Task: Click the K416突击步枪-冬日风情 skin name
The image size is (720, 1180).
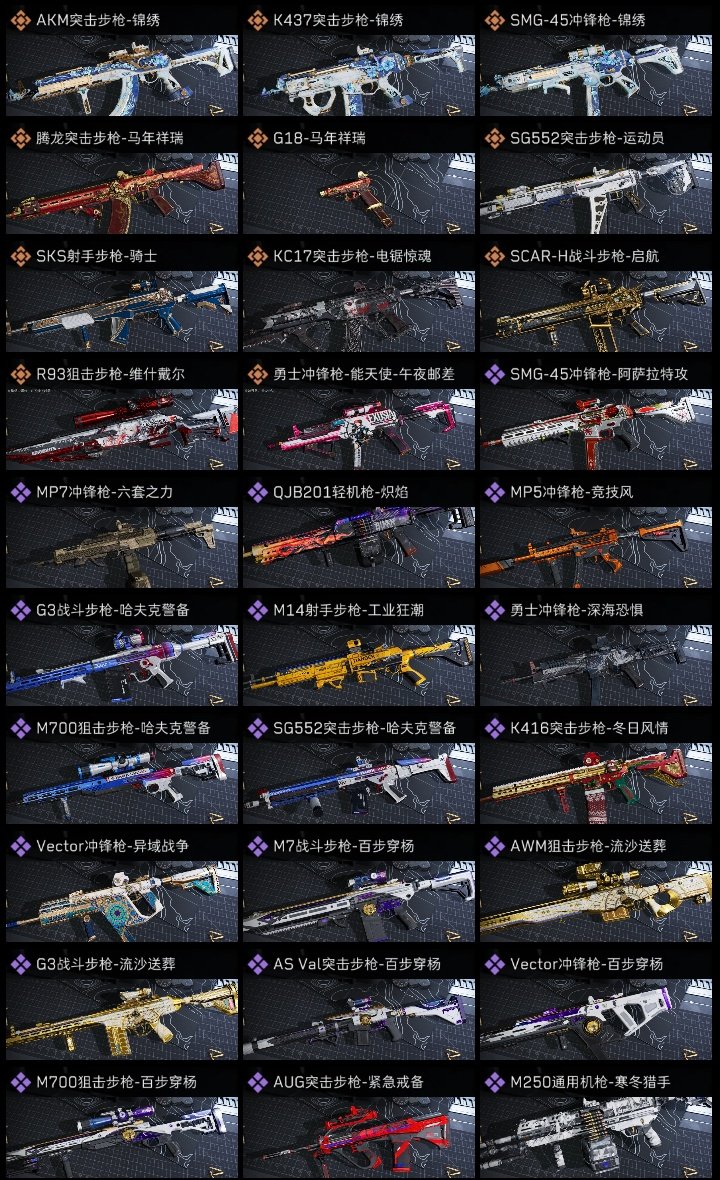Action: pos(589,728)
